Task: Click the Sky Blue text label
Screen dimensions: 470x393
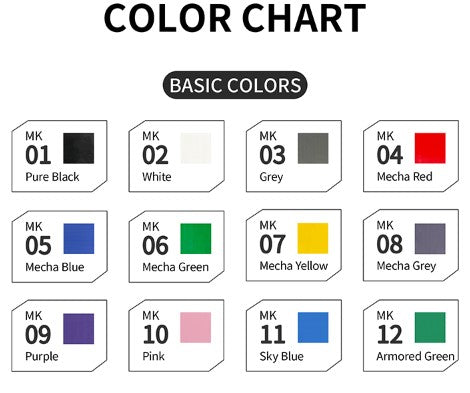Action: [x=281, y=356]
